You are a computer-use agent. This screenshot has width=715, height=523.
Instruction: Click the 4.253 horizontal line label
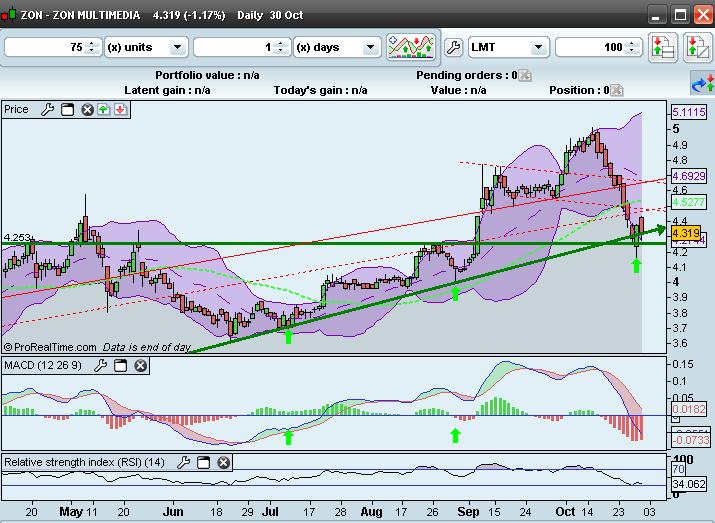tap(17, 238)
